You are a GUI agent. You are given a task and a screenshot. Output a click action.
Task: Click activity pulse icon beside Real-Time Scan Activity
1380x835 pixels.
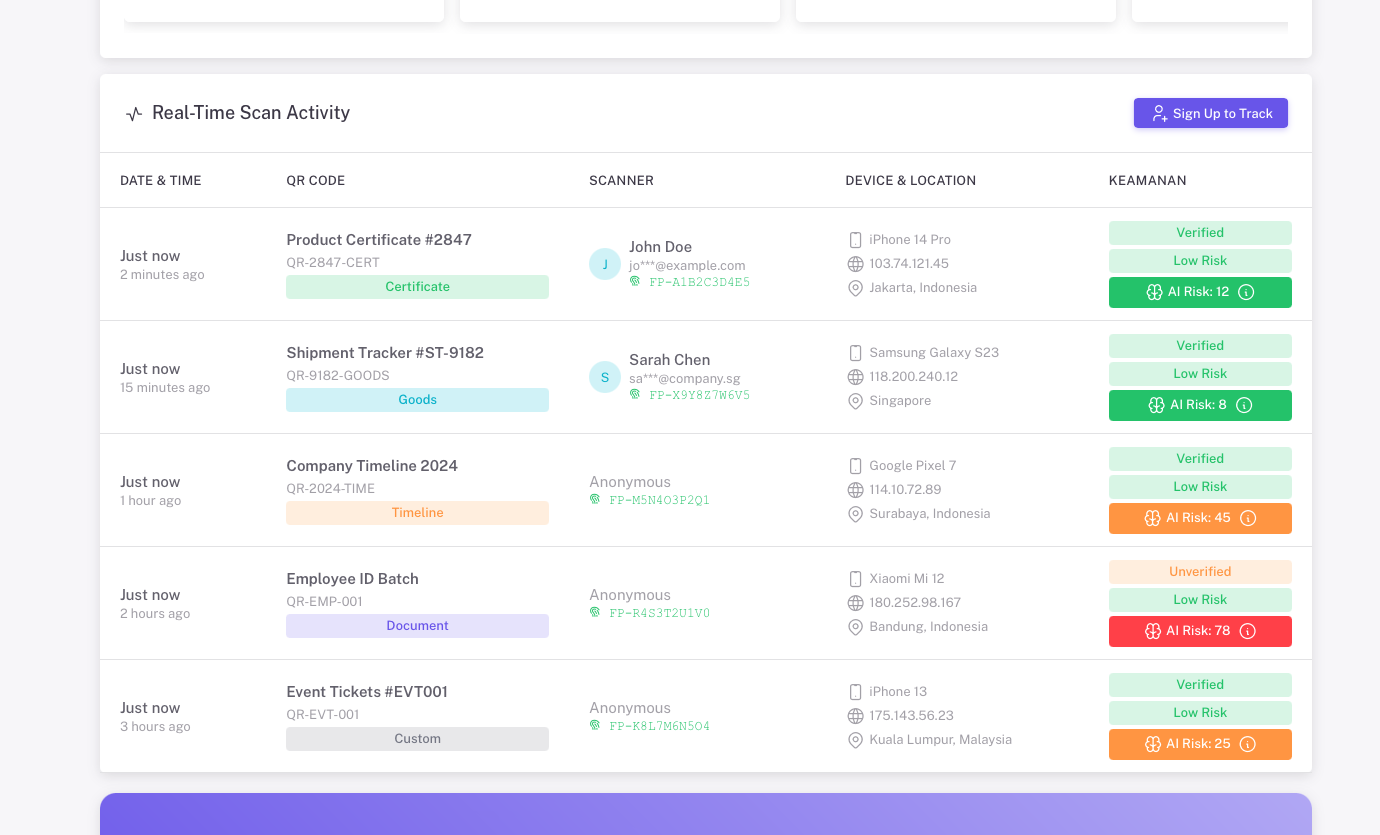tap(134, 114)
